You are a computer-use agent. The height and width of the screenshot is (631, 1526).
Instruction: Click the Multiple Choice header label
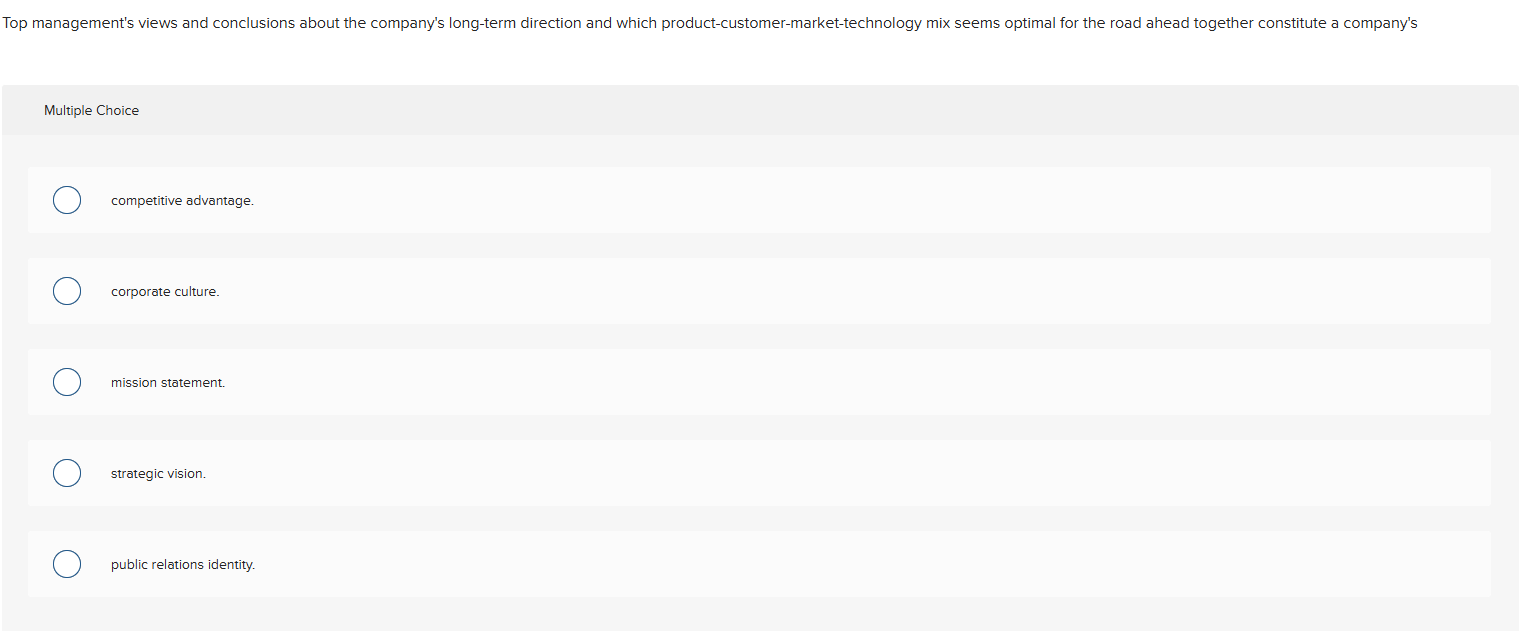91,110
